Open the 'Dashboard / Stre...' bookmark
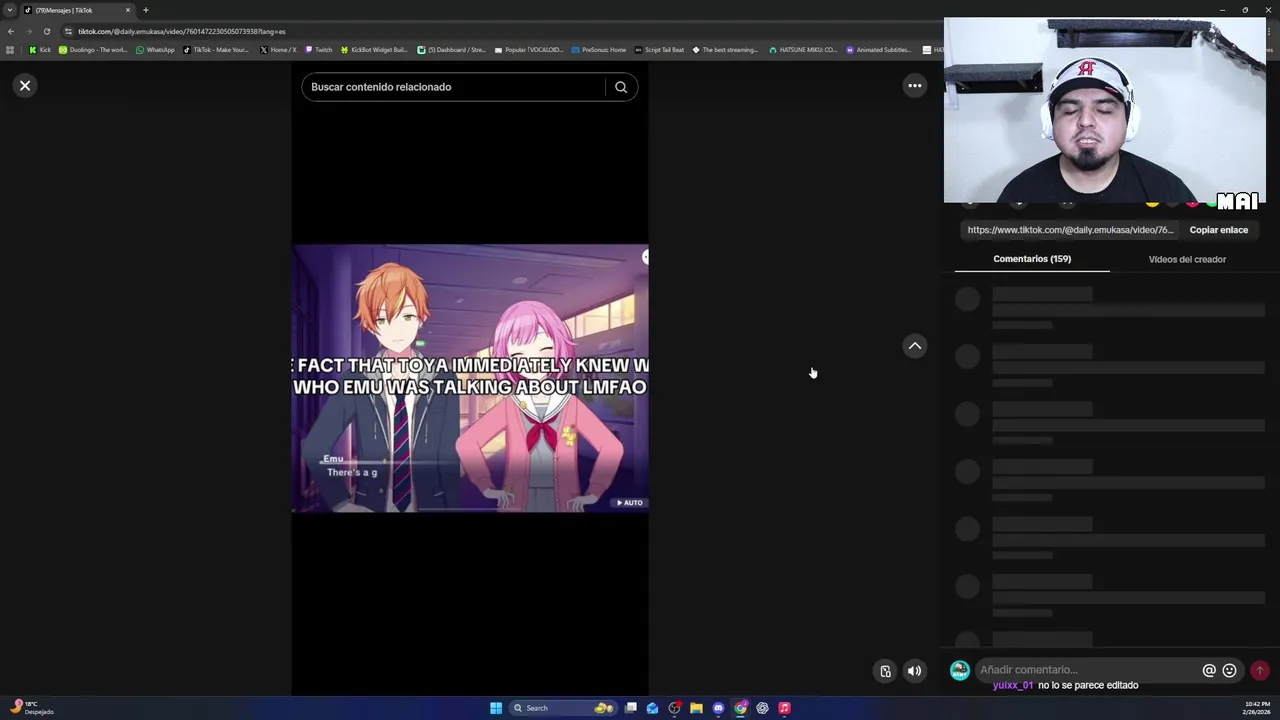Viewport: 1280px width, 720px height. coord(451,49)
